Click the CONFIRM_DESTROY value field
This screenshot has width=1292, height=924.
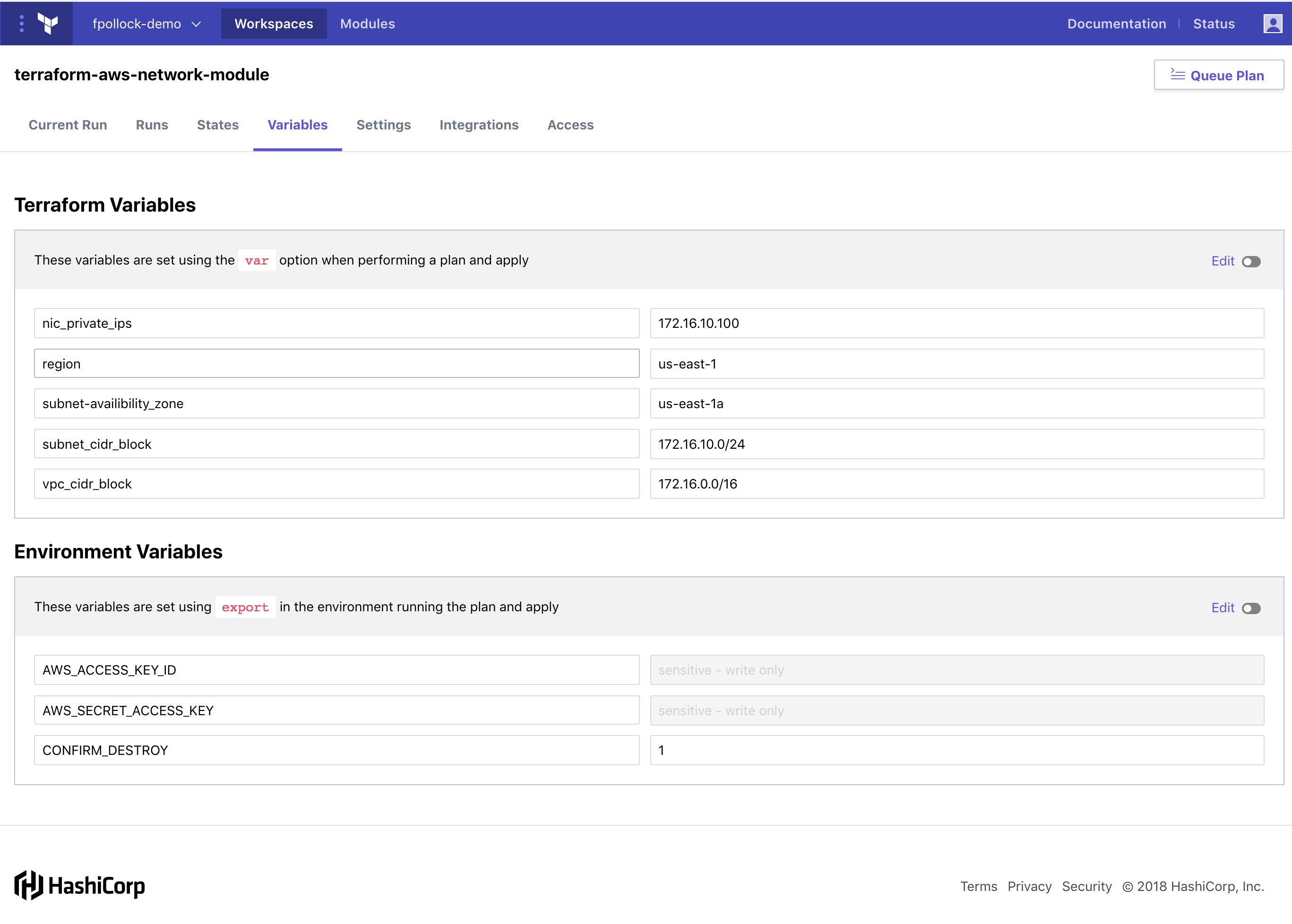pyautogui.click(x=956, y=751)
